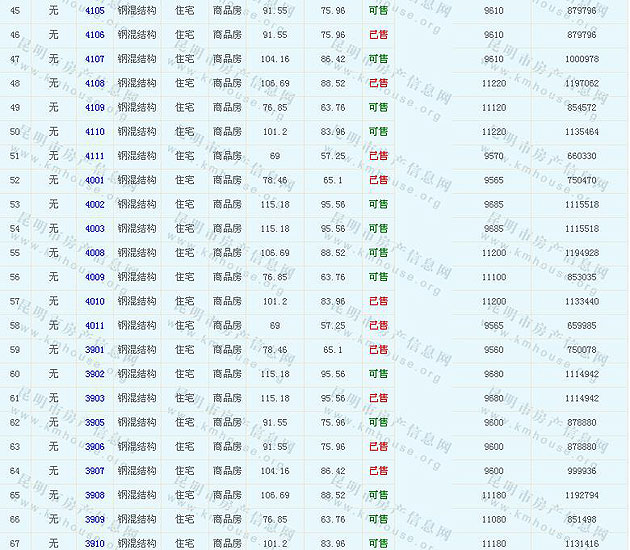Open room 4105 link
The image size is (630, 550).
95,10
